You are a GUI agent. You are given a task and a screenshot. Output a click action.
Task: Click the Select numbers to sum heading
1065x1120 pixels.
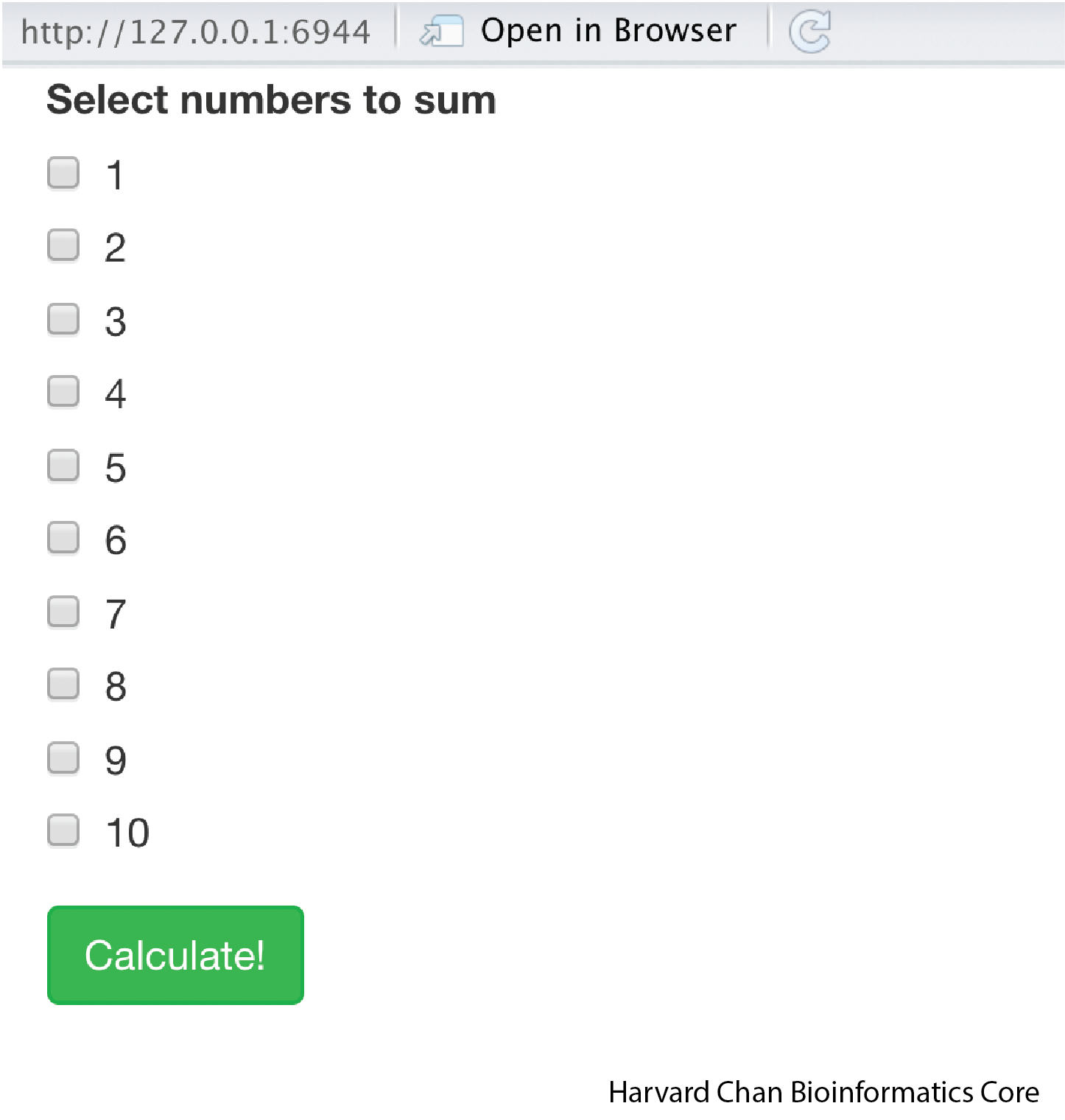[271, 99]
